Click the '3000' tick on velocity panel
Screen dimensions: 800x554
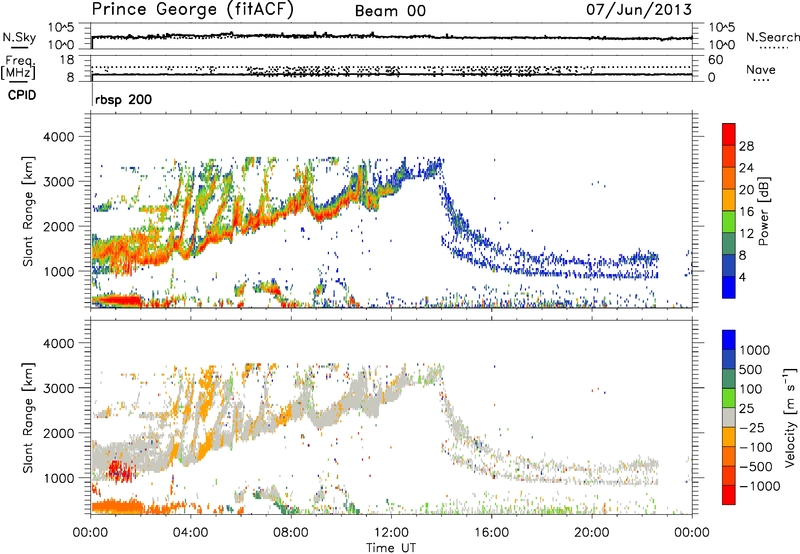(59, 388)
